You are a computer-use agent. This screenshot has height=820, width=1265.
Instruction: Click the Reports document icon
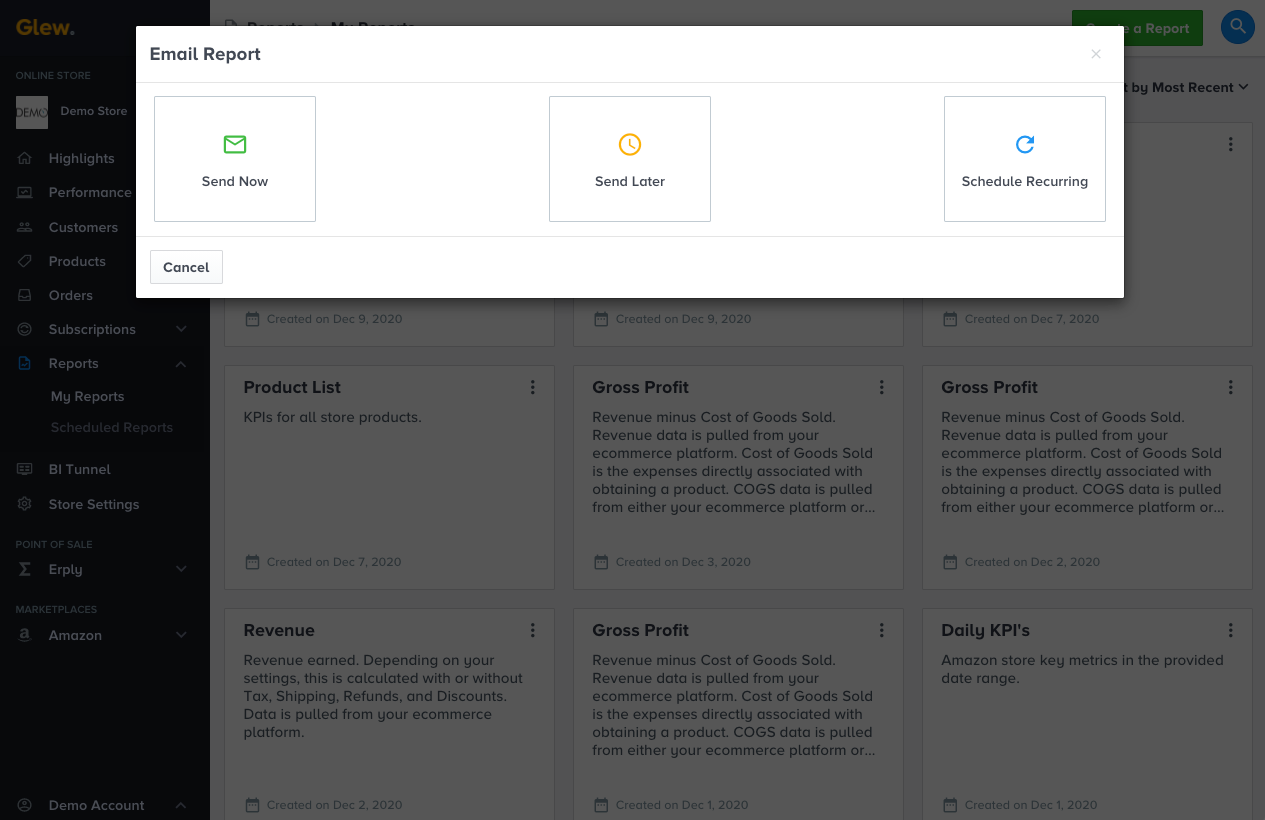pyautogui.click(x=26, y=363)
